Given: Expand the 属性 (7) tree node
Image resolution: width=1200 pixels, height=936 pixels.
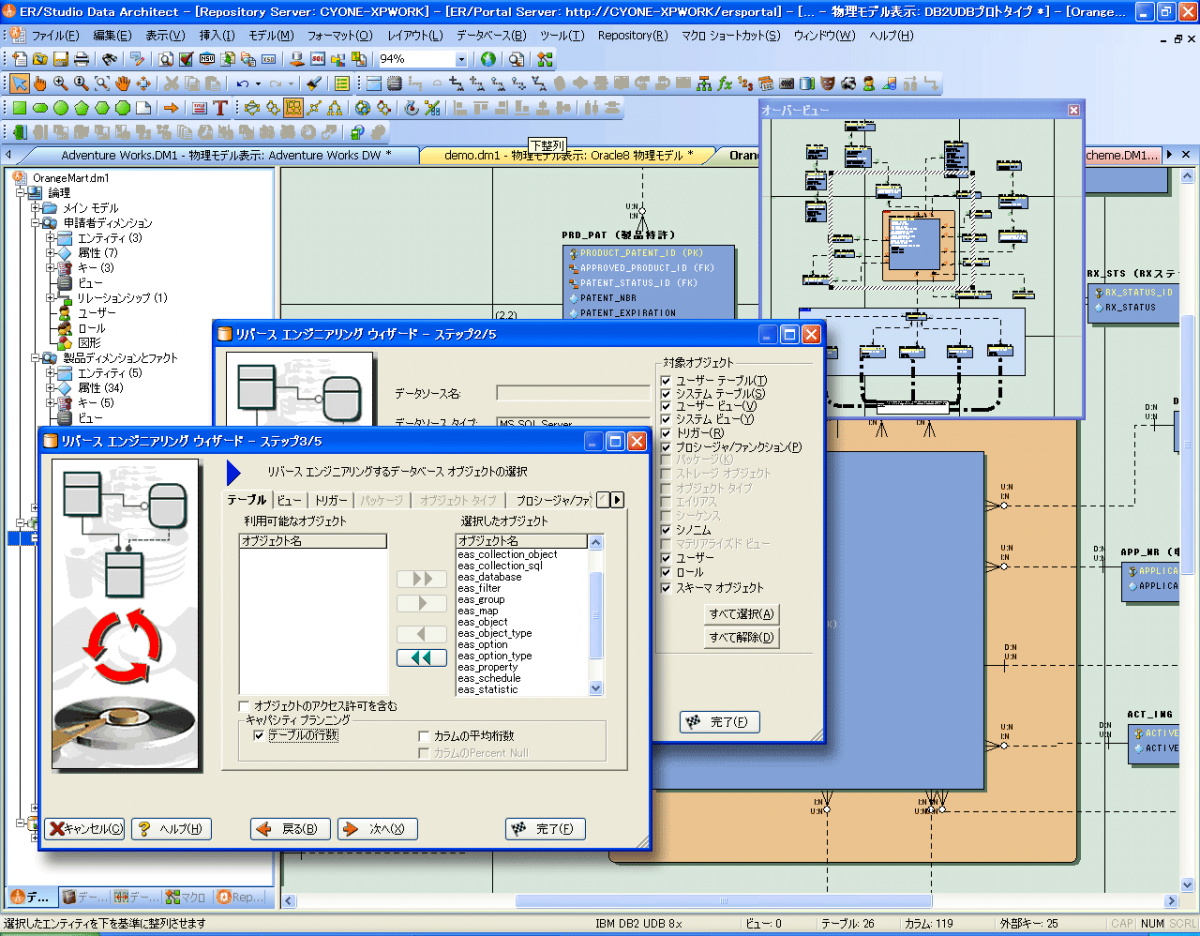Looking at the screenshot, I should (50, 253).
